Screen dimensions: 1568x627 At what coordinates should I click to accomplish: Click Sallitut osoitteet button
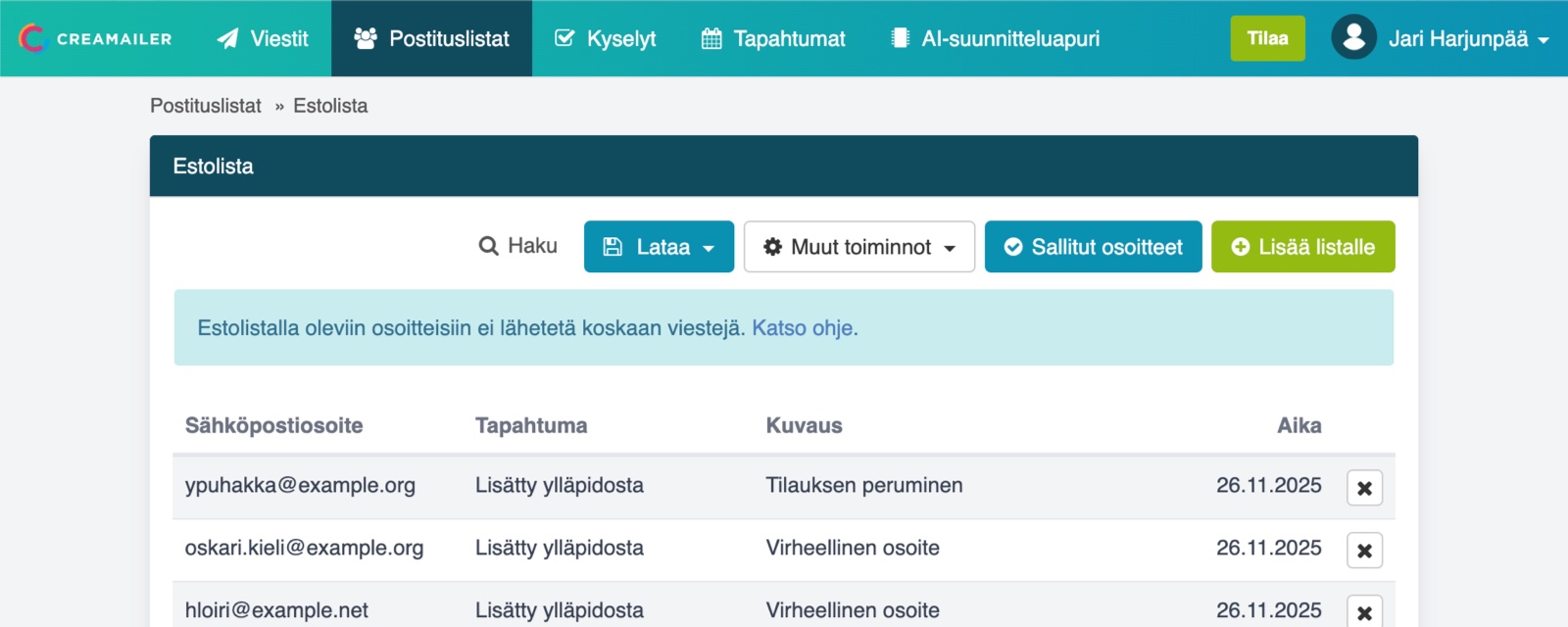1093,247
